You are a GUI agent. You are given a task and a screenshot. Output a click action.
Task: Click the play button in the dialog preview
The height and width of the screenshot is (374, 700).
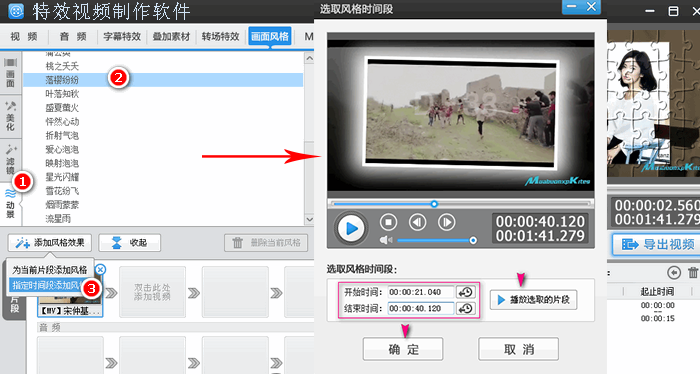[x=351, y=228]
